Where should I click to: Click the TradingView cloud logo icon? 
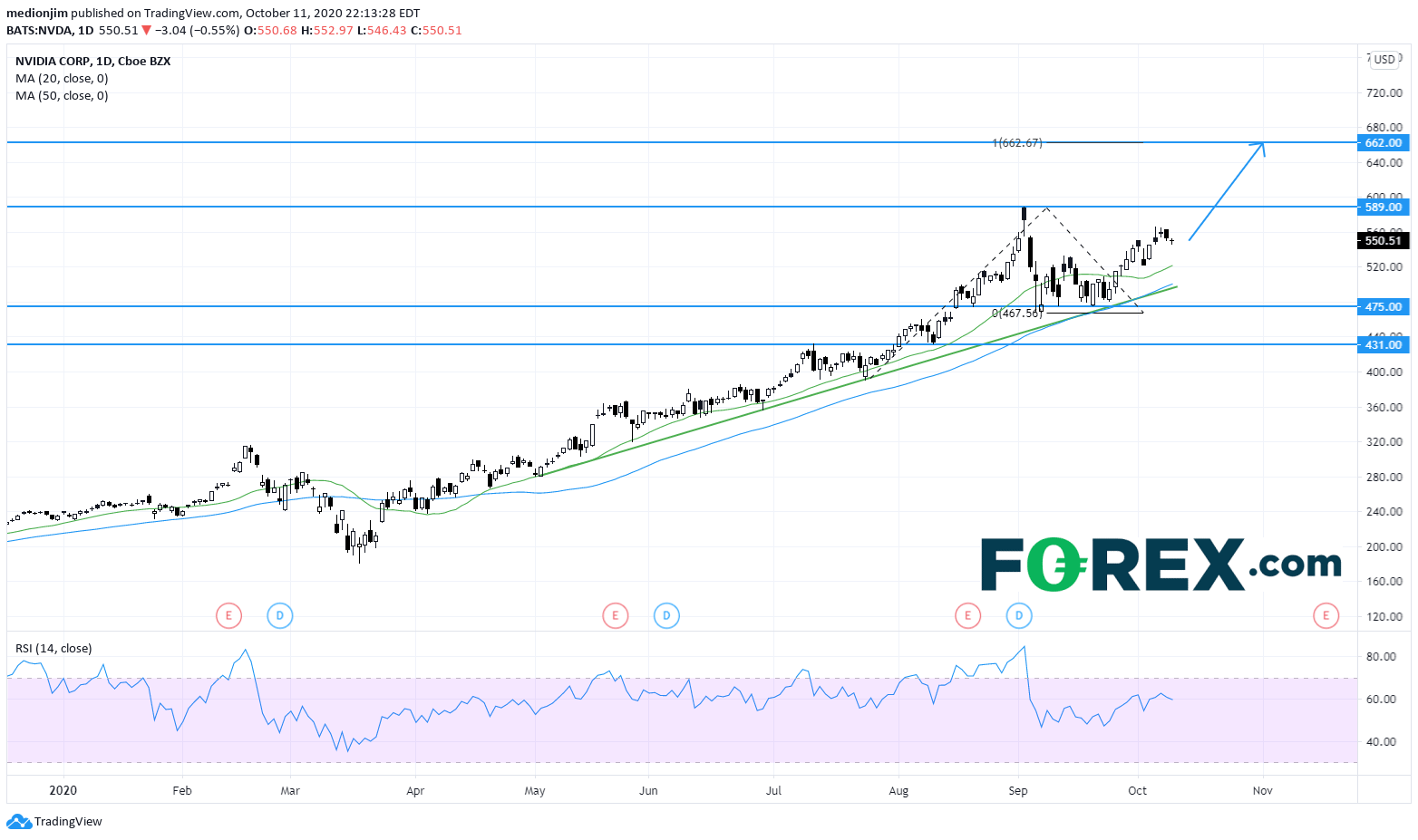point(18,822)
